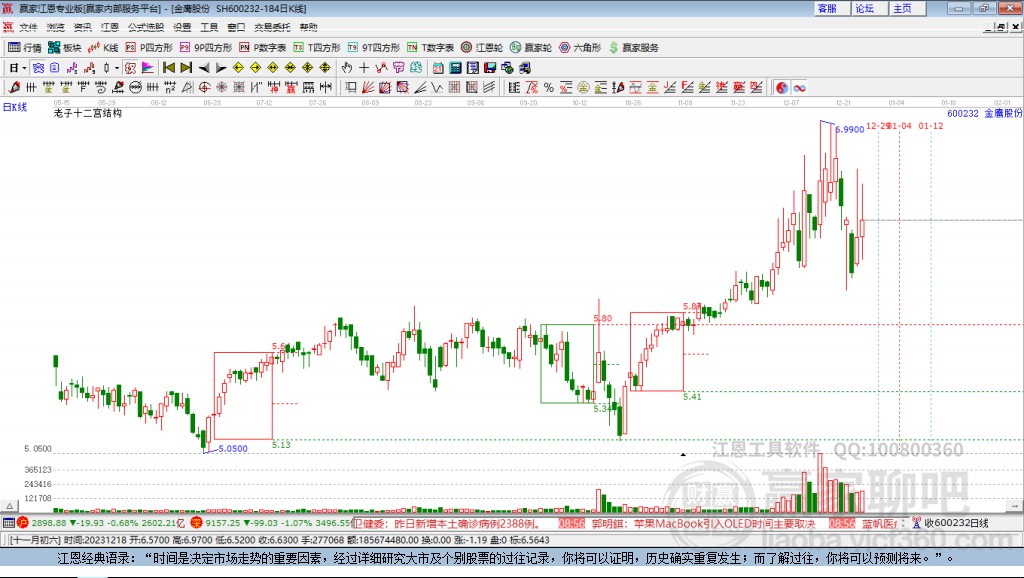Select the target circle crosshair tool

[x=204, y=88]
